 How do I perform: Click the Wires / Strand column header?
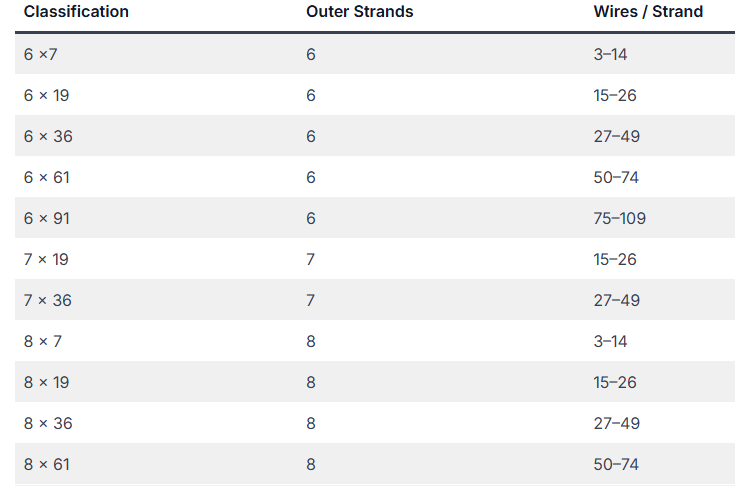click(x=648, y=12)
